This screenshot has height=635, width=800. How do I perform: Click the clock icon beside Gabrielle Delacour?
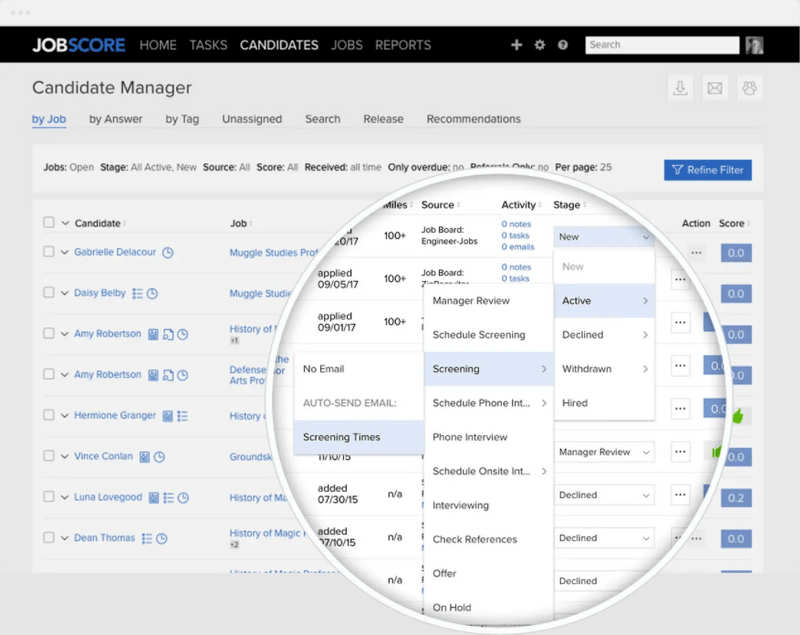pos(166,253)
